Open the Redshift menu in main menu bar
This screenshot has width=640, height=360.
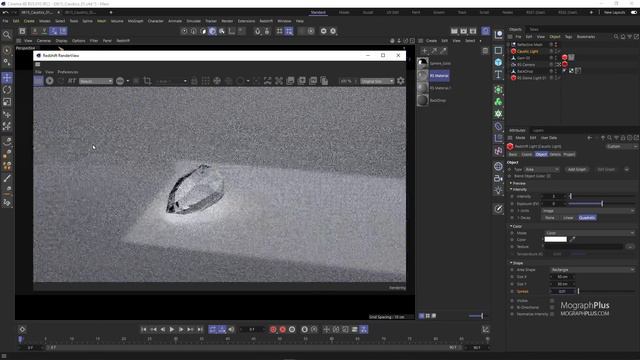coord(266,21)
